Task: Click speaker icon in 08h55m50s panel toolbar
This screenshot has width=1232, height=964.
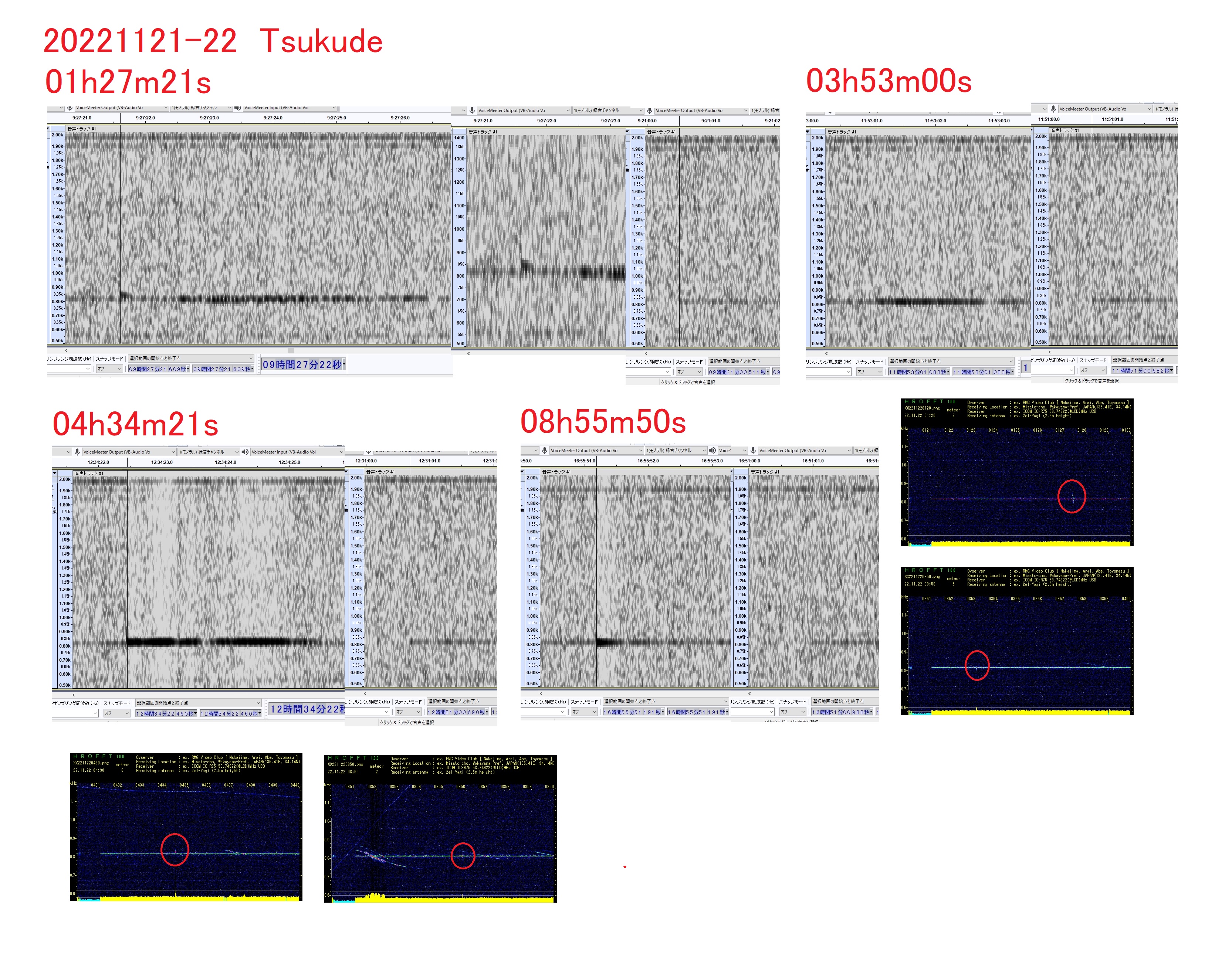Action: [713, 450]
